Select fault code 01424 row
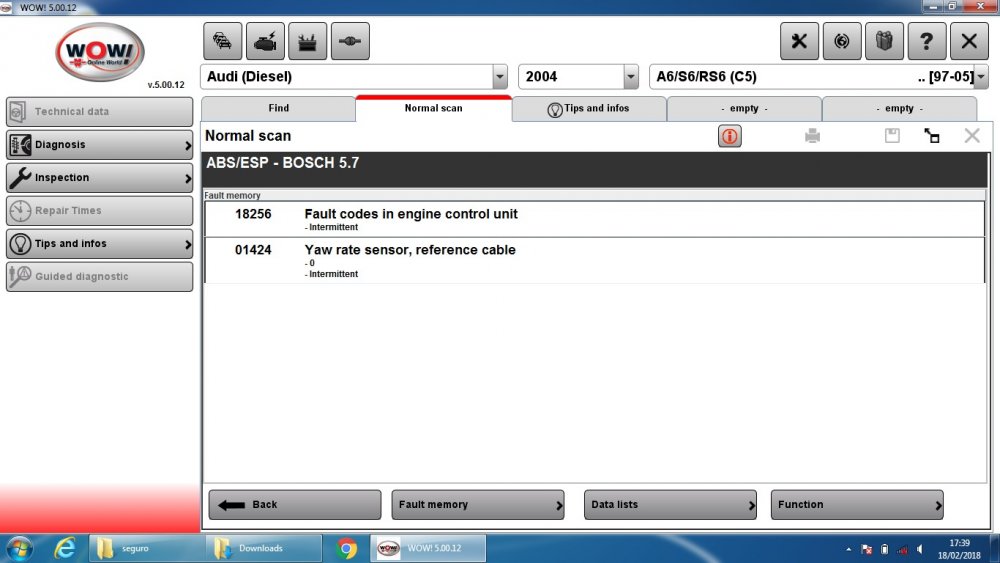Image resolution: width=1000 pixels, height=563 pixels. (x=594, y=260)
